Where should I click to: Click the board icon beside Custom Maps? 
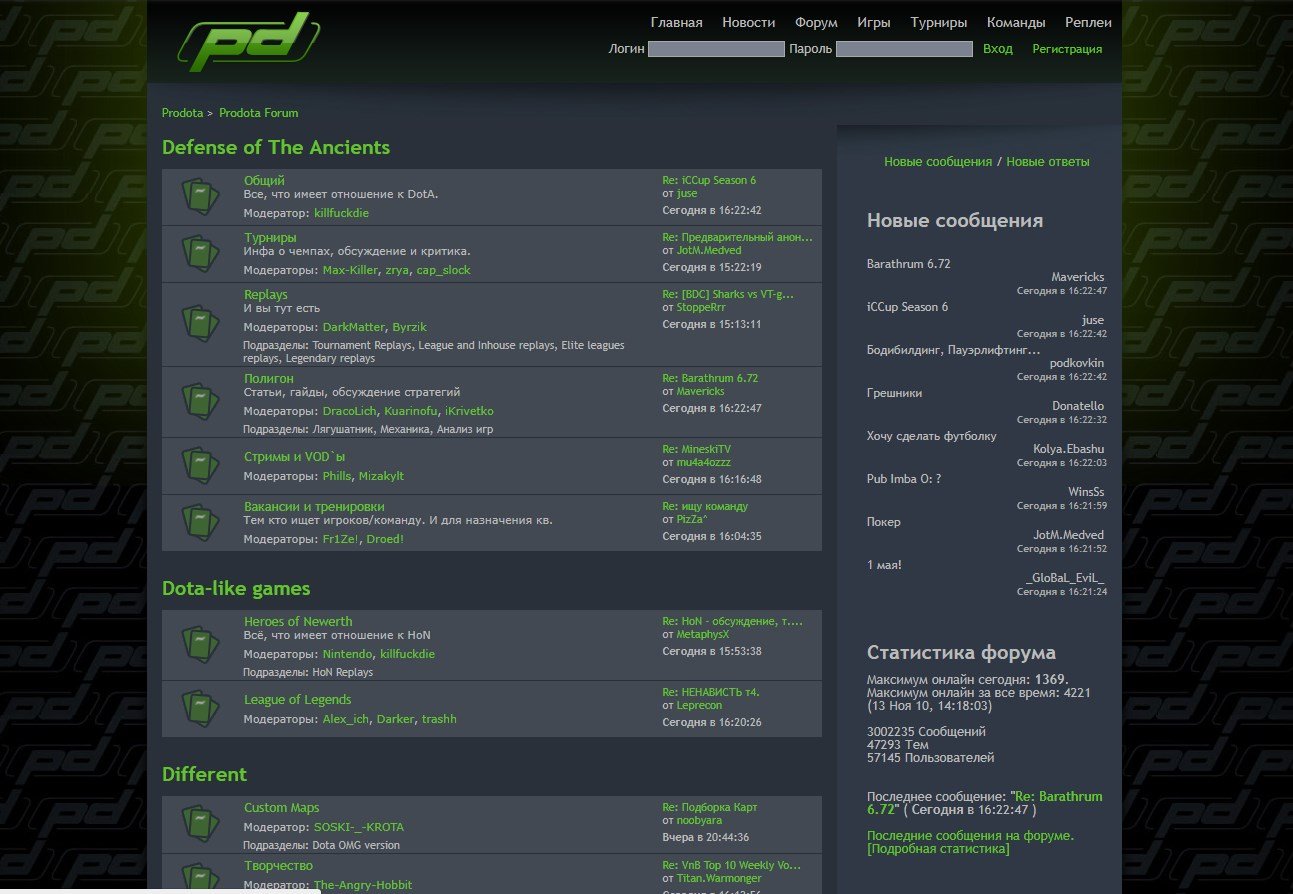[x=201, y=823]
